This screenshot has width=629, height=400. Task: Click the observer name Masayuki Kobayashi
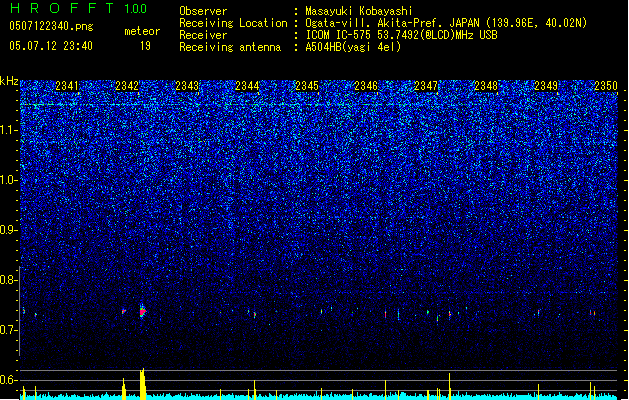point(359,11)
